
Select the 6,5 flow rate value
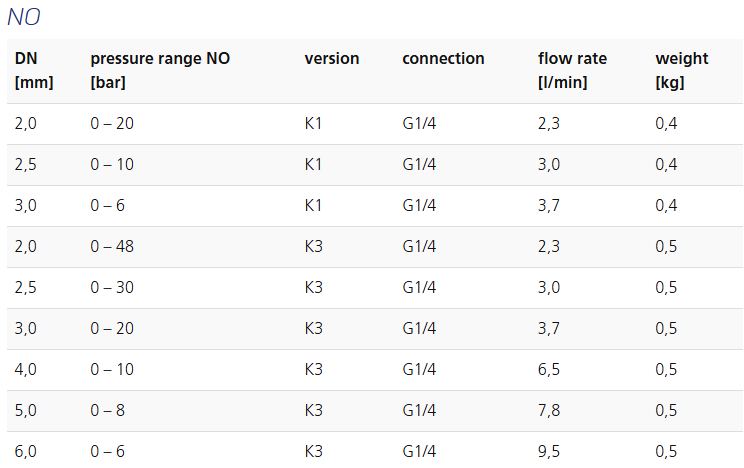click(549, 369)
